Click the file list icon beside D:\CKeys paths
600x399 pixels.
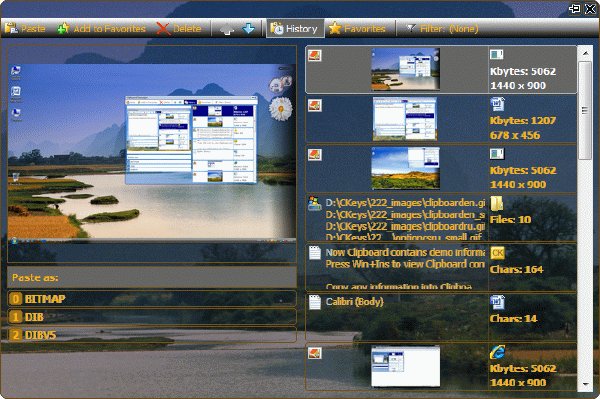[315, 204]
